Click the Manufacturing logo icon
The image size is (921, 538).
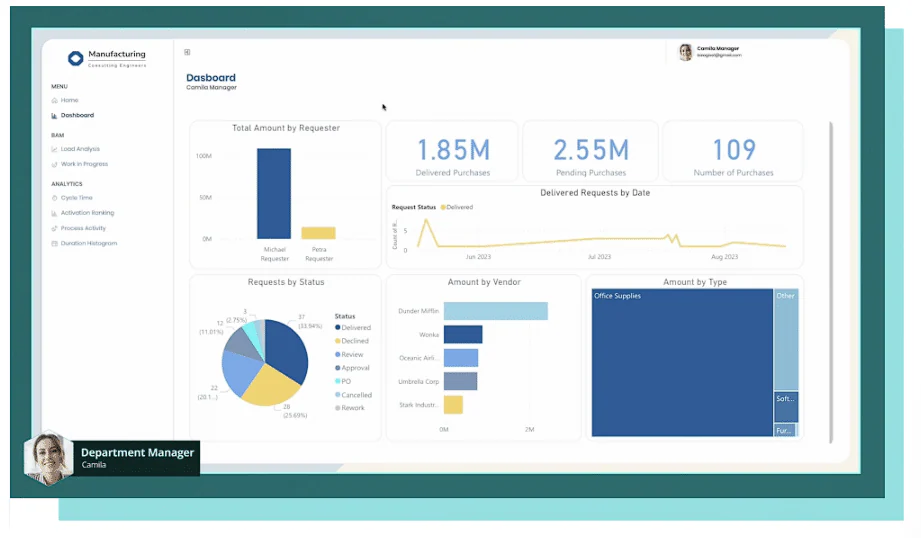75,58
